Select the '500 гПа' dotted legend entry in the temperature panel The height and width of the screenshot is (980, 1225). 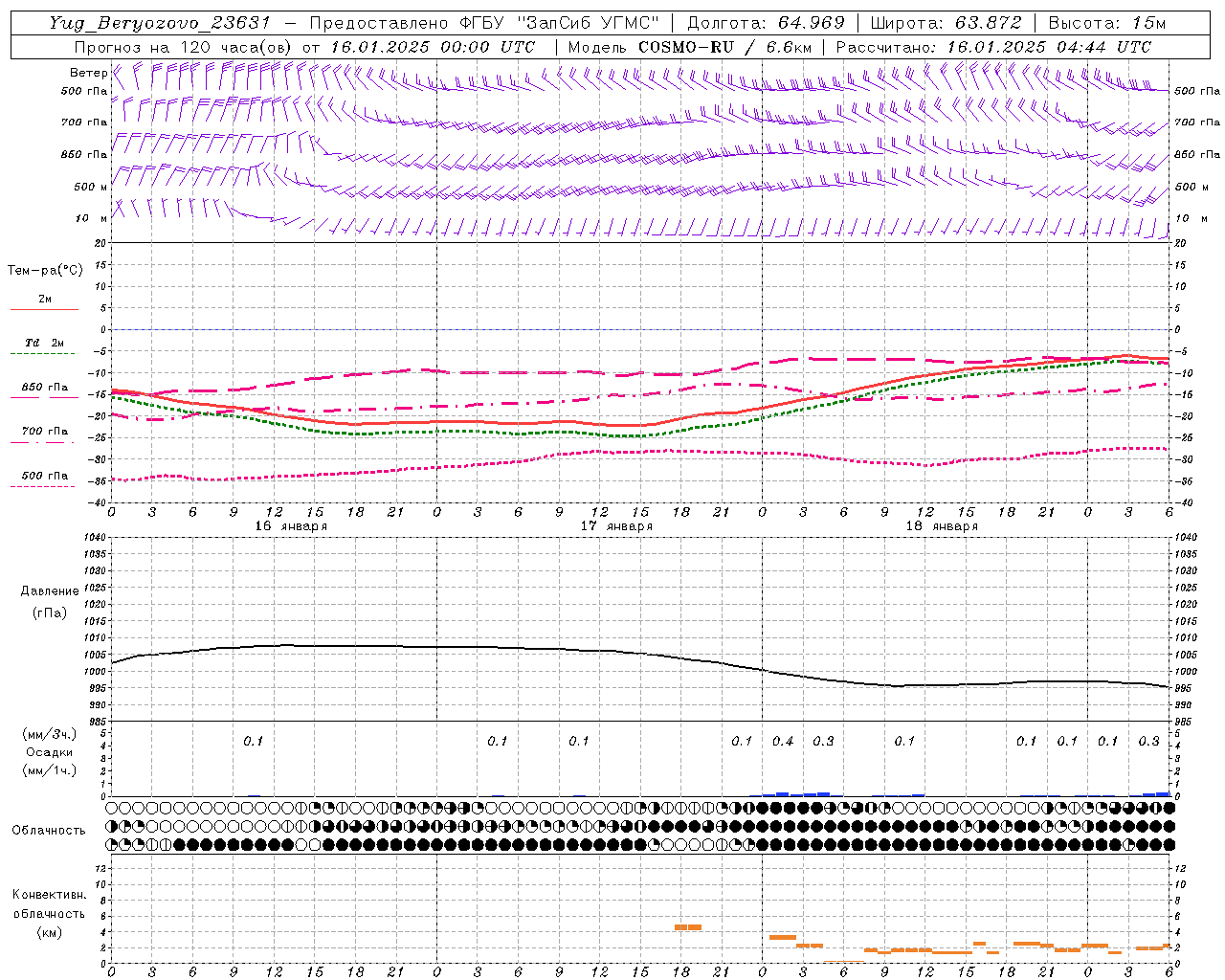coord(45,475)
